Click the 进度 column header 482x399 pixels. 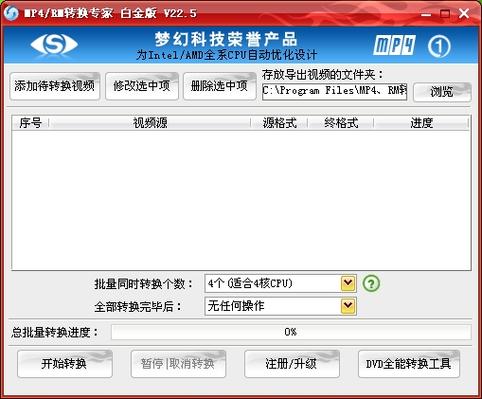click(421, 123)
